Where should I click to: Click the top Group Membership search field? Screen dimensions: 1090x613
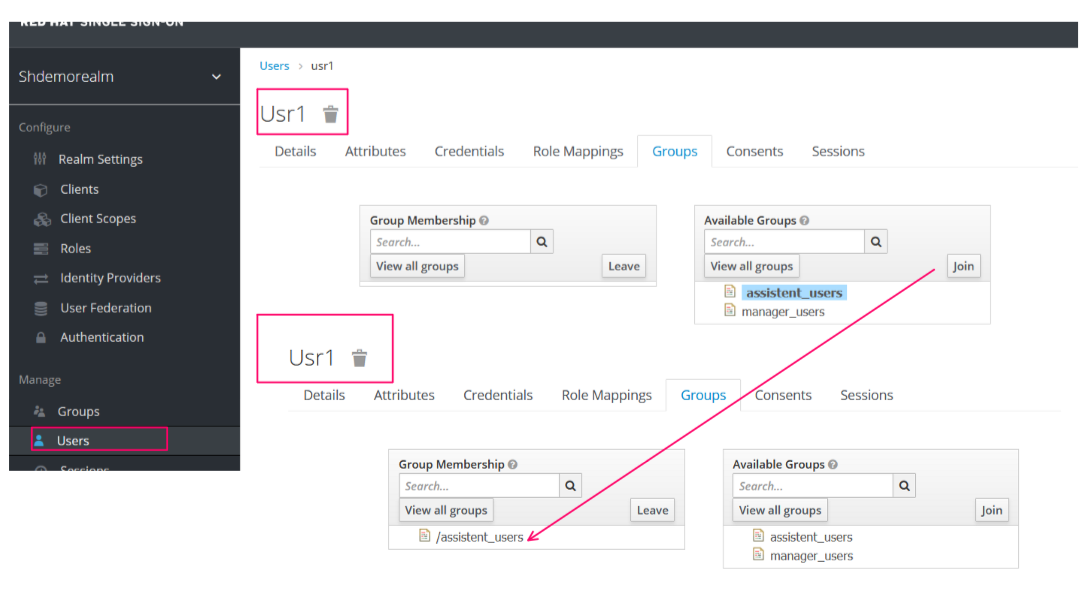pos(450,242)
